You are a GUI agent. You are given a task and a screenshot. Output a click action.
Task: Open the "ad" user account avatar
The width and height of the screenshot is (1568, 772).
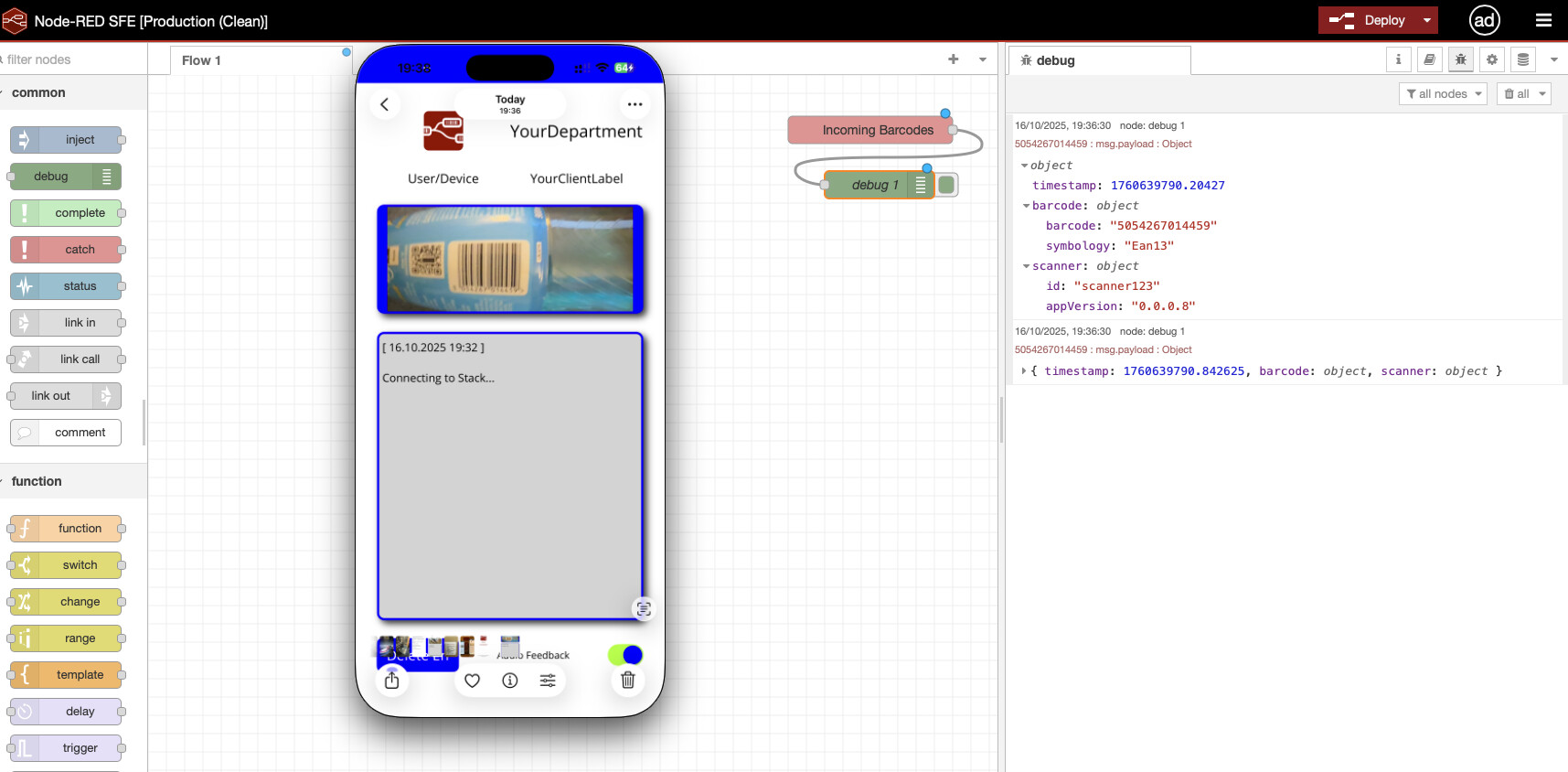click(x=1485, y=20)
